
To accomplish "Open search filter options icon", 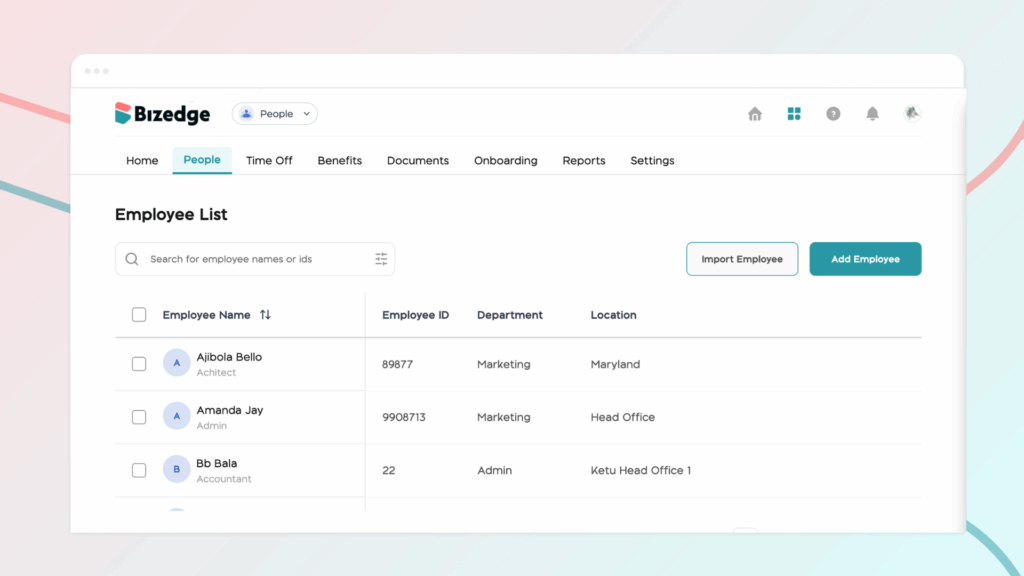I will click(381, 259).
